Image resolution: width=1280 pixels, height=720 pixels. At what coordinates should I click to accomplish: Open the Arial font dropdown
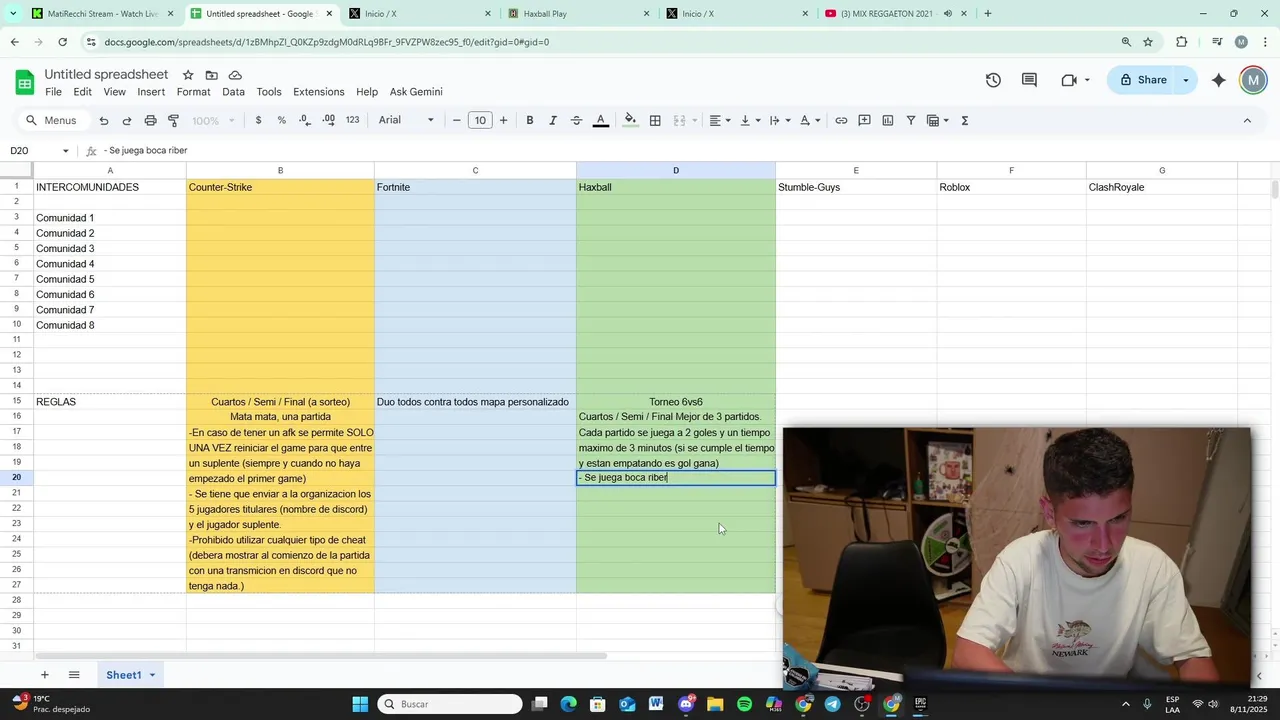406,120
